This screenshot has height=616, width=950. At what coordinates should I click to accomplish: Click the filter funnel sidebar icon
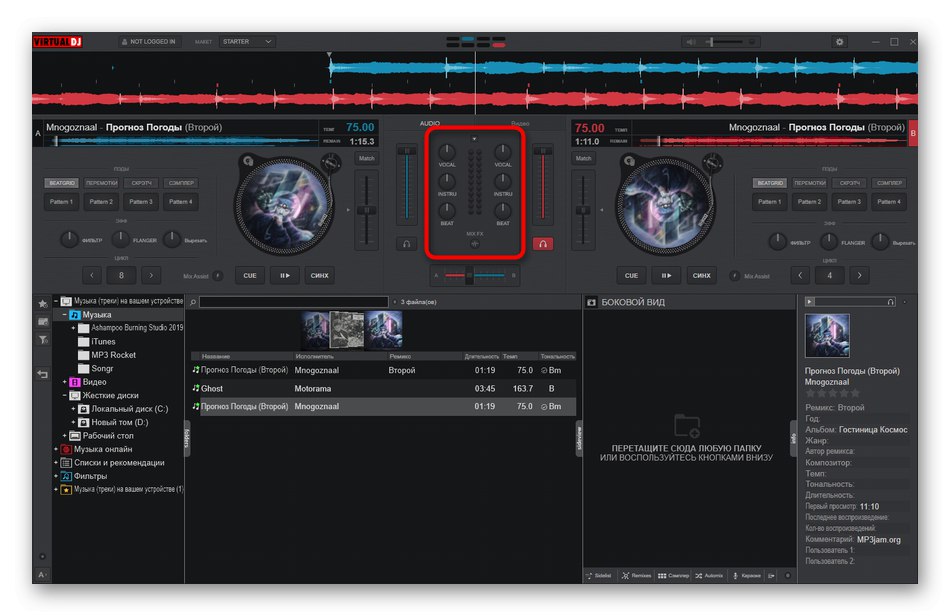click(x=43, y=340)
